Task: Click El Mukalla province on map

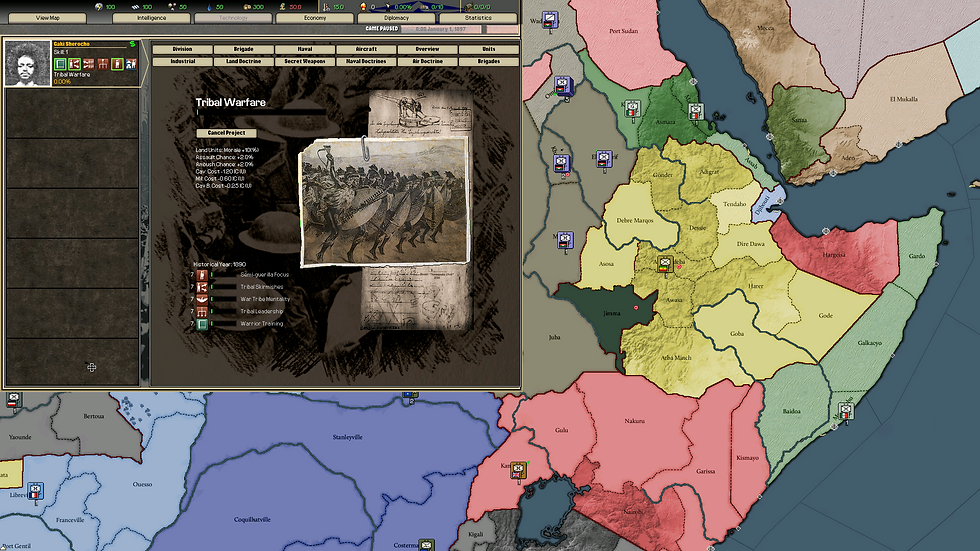Action: (x=904, y=99)
